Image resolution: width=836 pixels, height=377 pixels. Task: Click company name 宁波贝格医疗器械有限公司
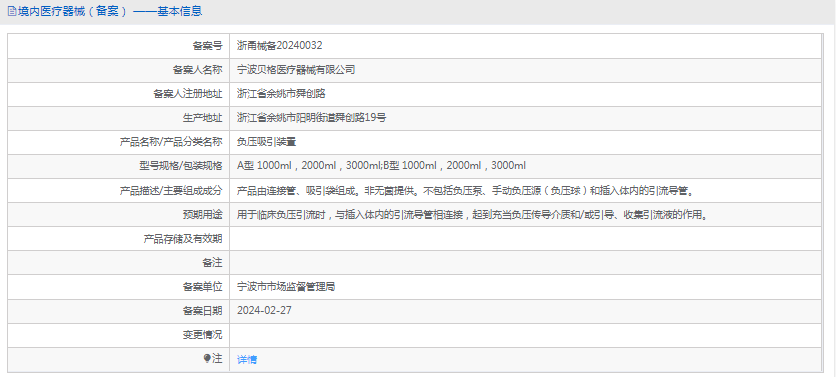tap(296, 70)
